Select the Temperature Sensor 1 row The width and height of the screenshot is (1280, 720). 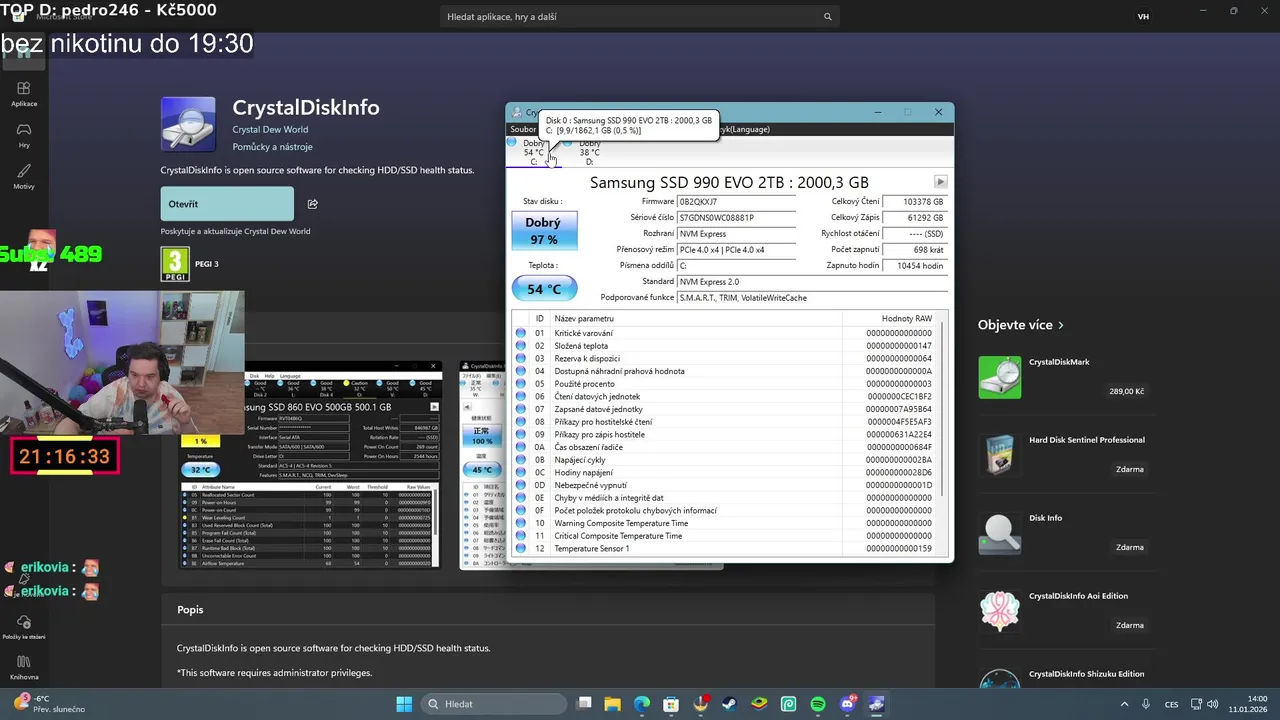pos(723,548)
